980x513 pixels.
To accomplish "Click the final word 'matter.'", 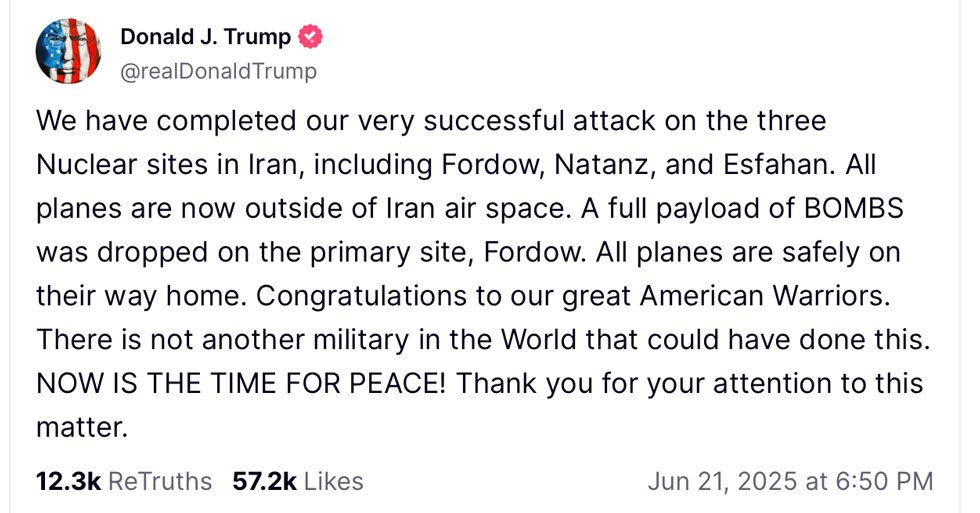I will tap(82, 427).
